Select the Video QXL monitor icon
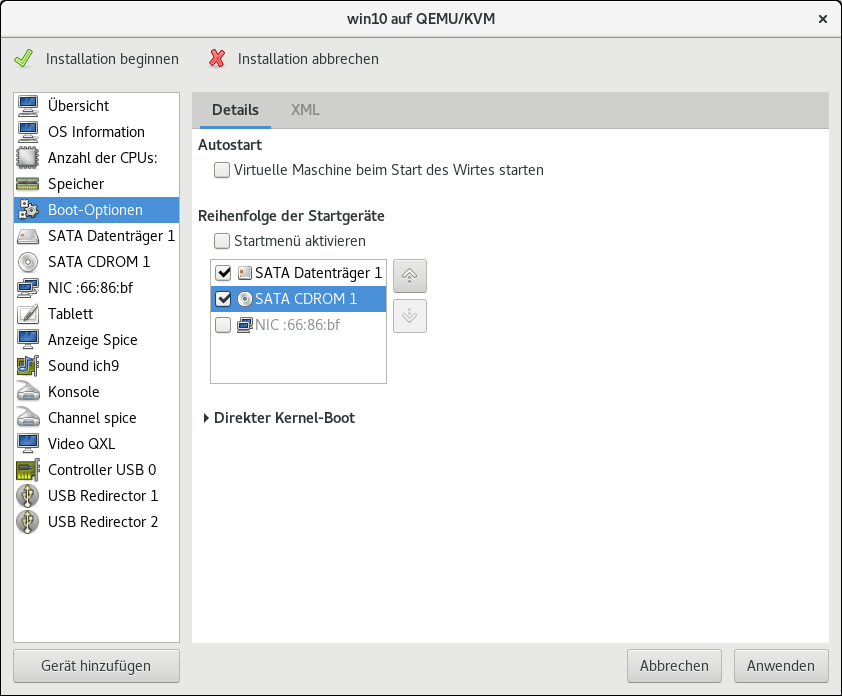The height and width of the screenshot is (696, 842). (28, 444)
